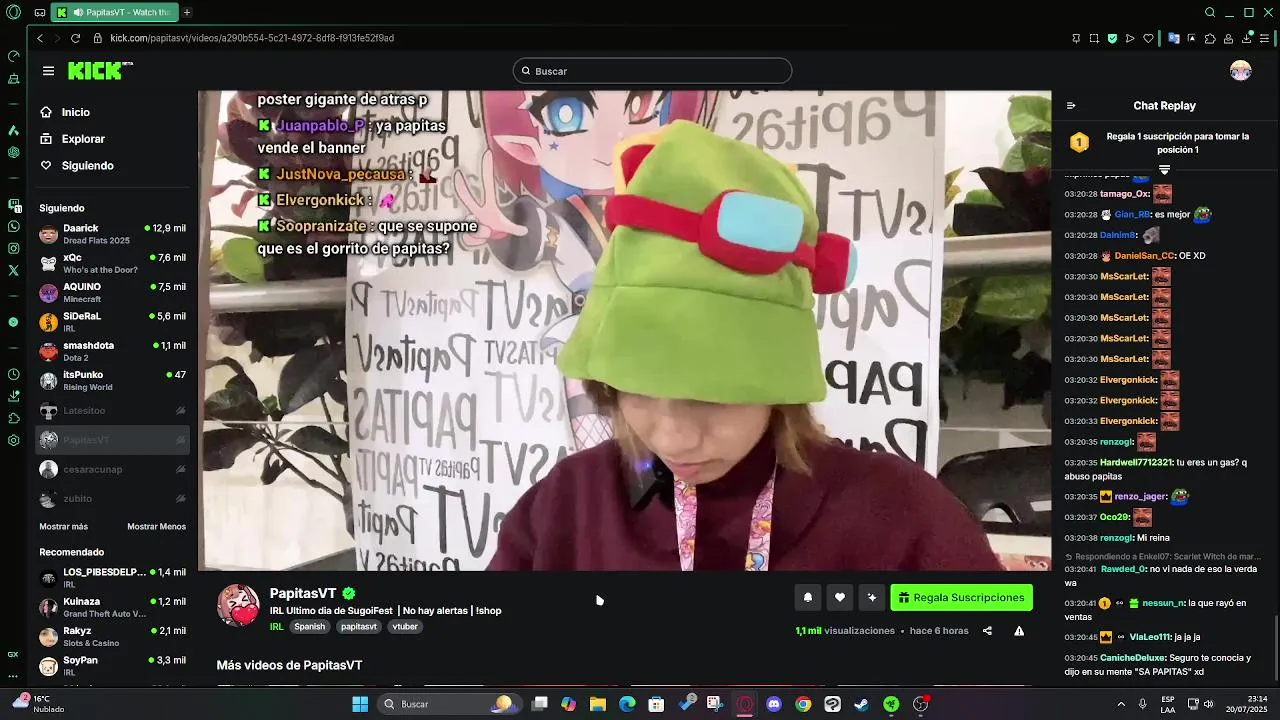Open Steam from Windows taskbar
Viewport: 1280px width, 720px height.
(x=862, y=704)
